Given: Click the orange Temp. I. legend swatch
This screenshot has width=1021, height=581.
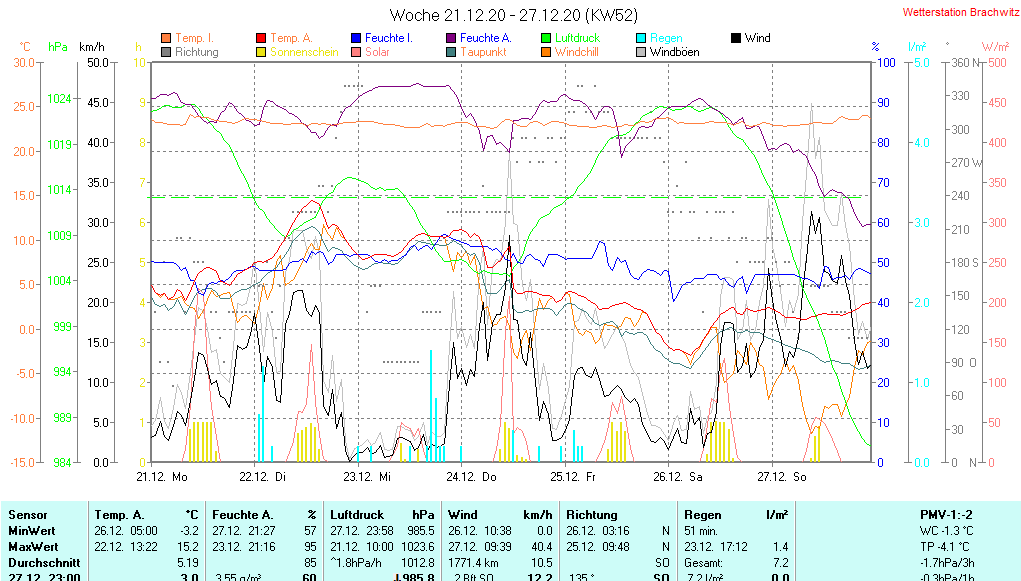Looking at the screenshot, I should (x=166, y=38).
